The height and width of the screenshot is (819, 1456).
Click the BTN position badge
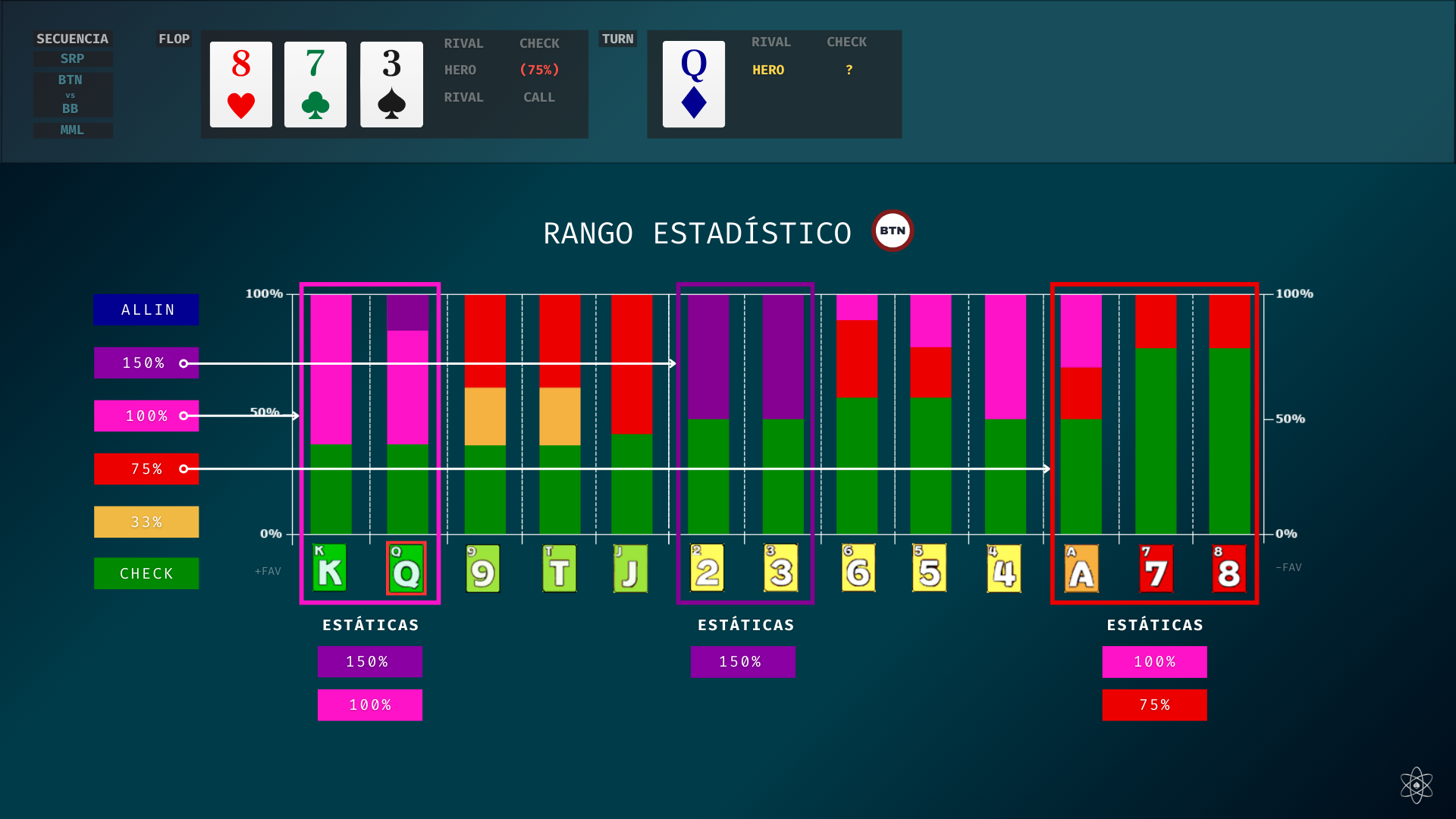[x=893, y=231]
